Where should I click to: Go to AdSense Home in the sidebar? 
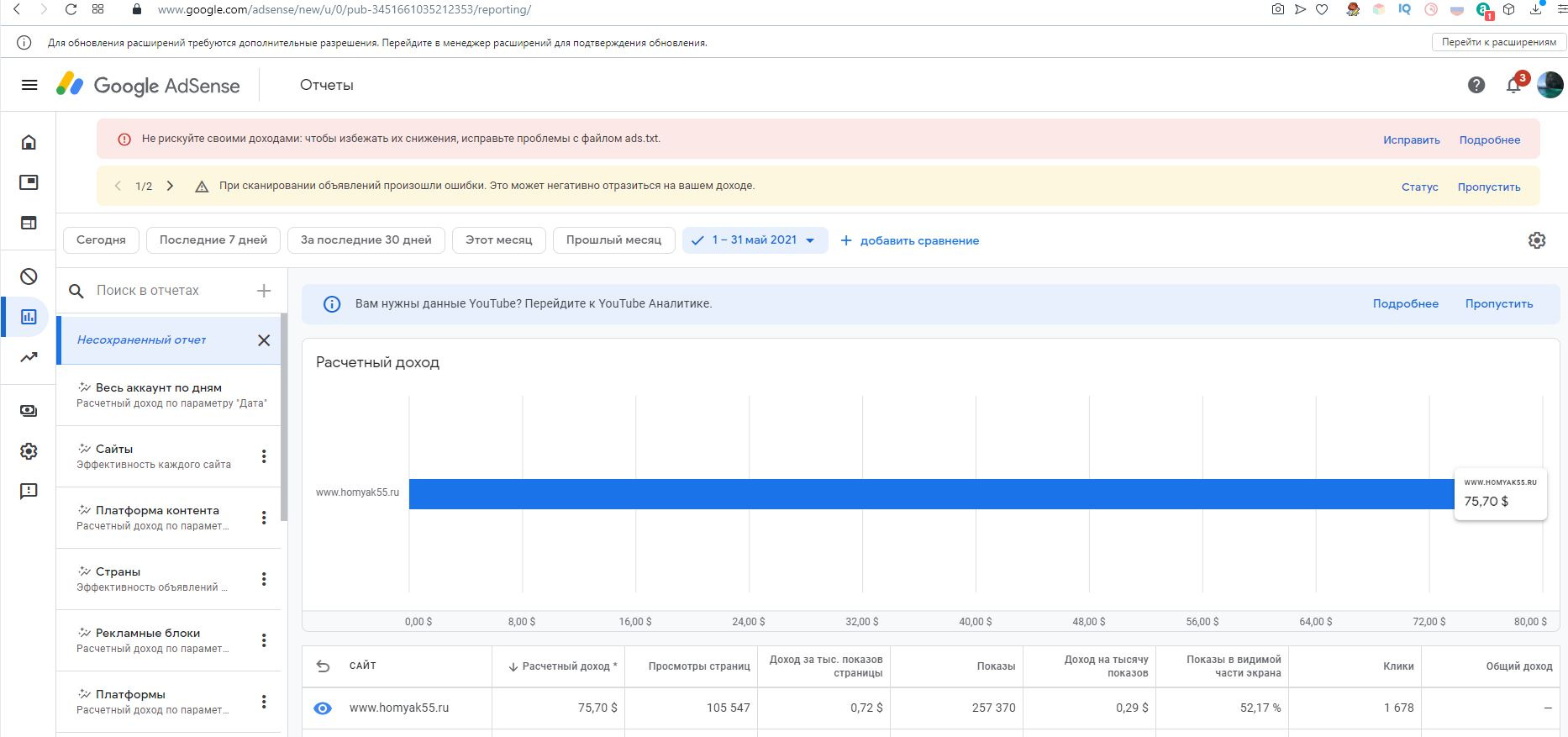tap(29, 142)
